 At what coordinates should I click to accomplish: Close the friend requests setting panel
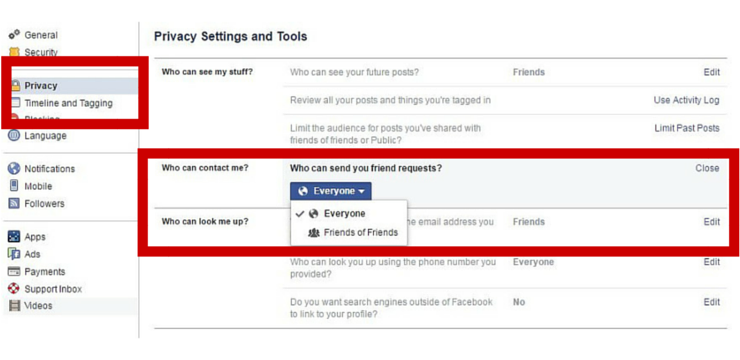[707, 168]
